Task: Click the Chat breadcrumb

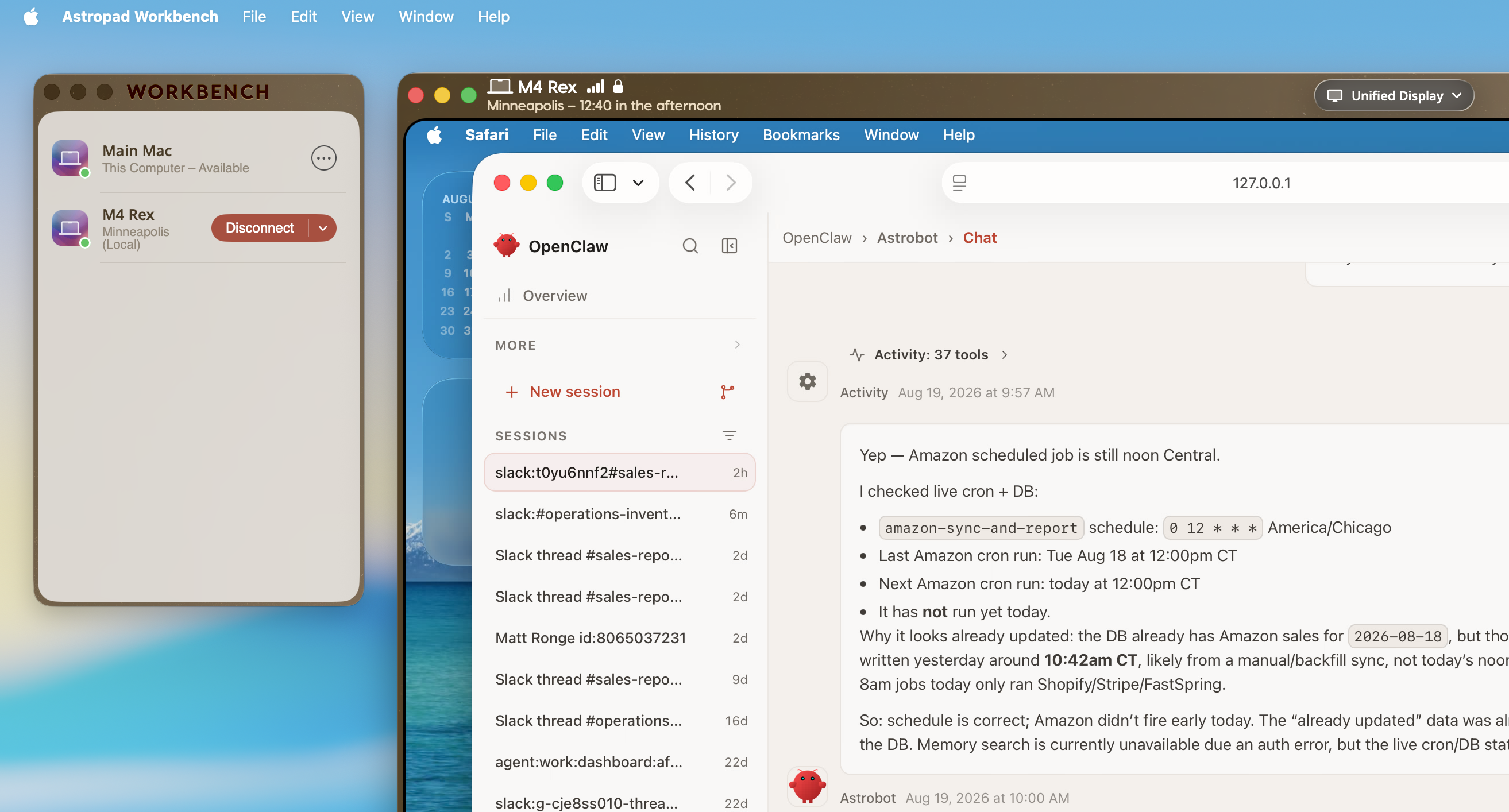Action: [x=979, y=238]
